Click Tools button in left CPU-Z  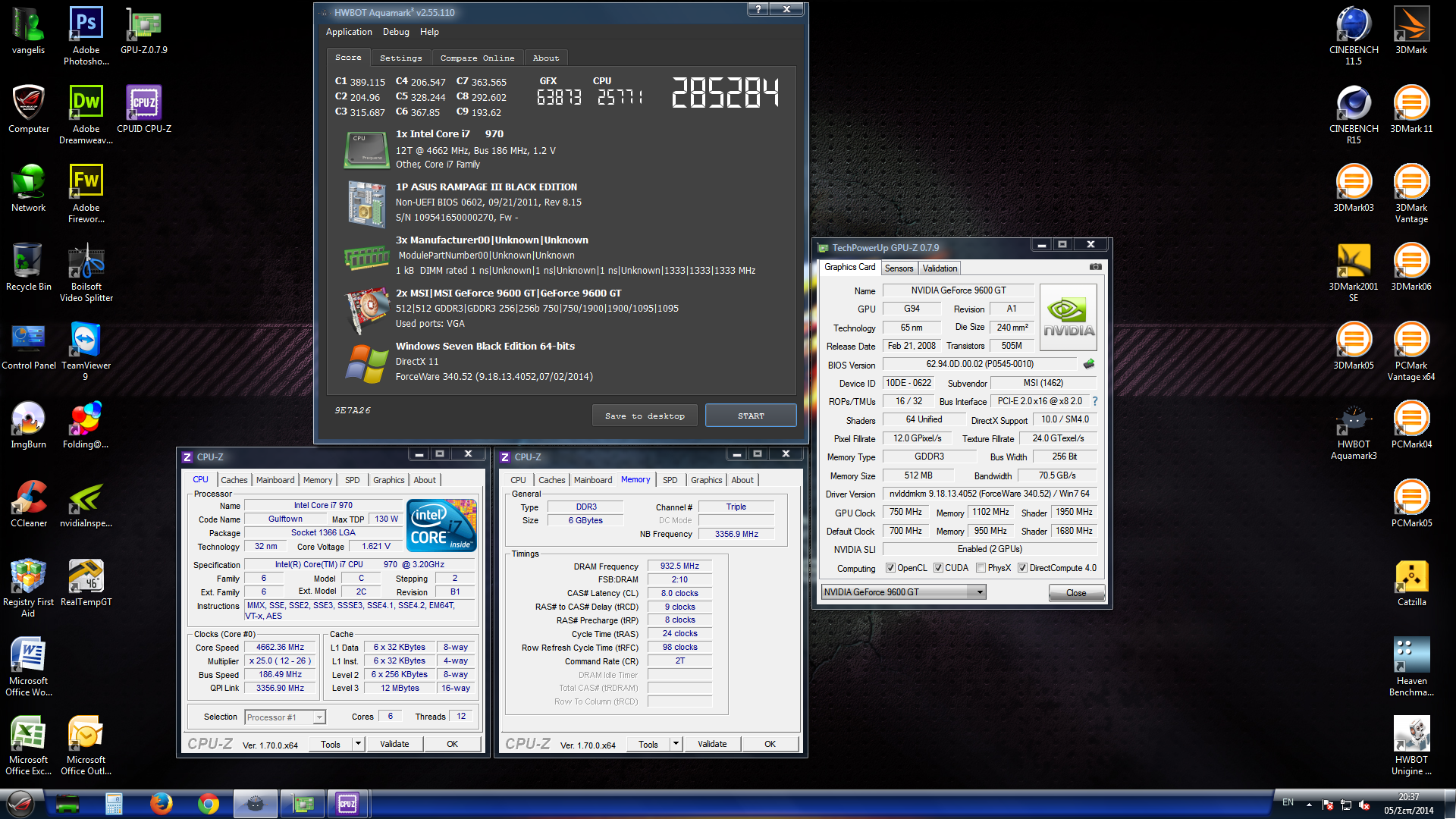(x=331, y=744)
